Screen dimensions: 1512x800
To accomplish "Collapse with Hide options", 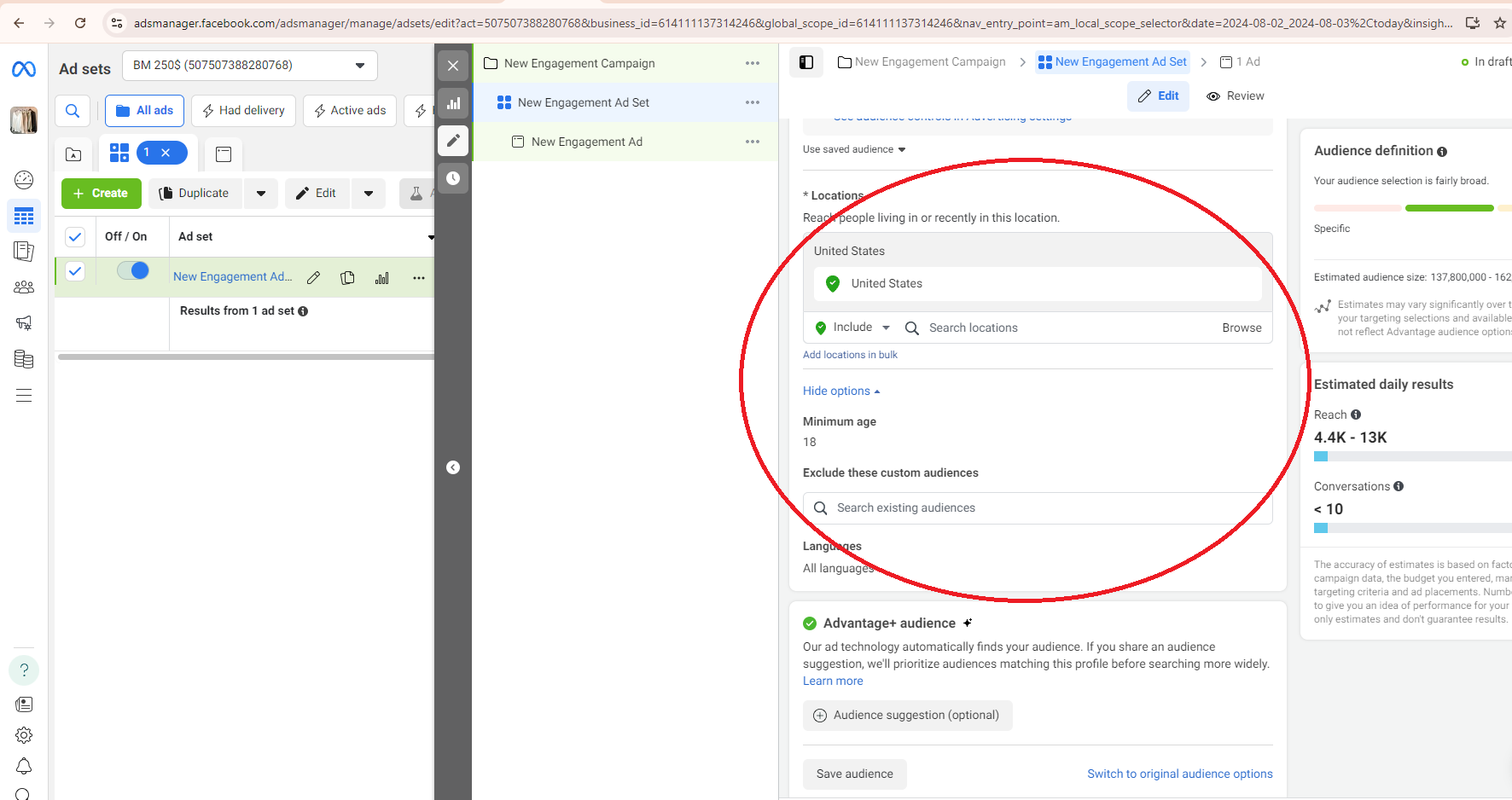I will click(x=841, y=391).
